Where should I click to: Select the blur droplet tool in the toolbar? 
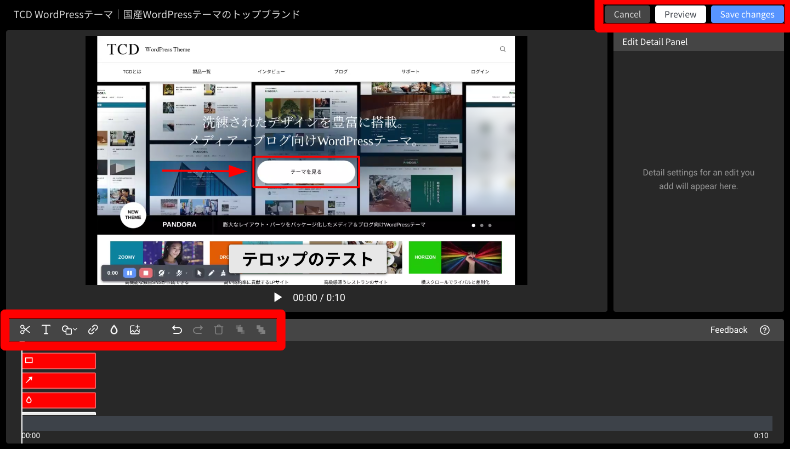pyautogui.click(x=114, y=330)
